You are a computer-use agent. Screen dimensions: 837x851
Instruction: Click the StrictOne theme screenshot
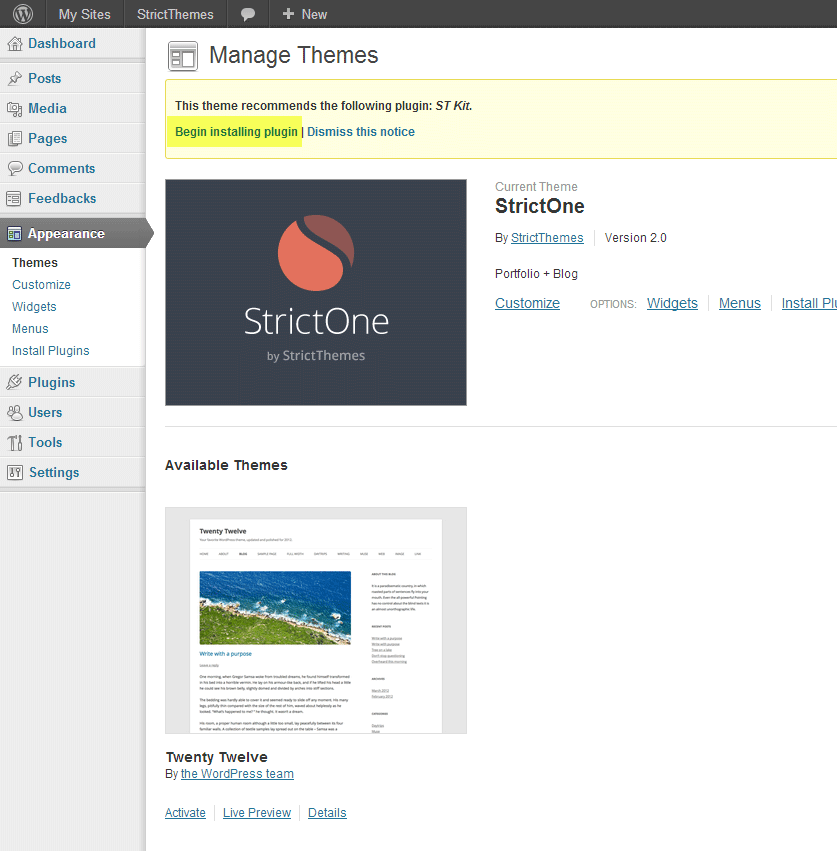click(315, 292)
